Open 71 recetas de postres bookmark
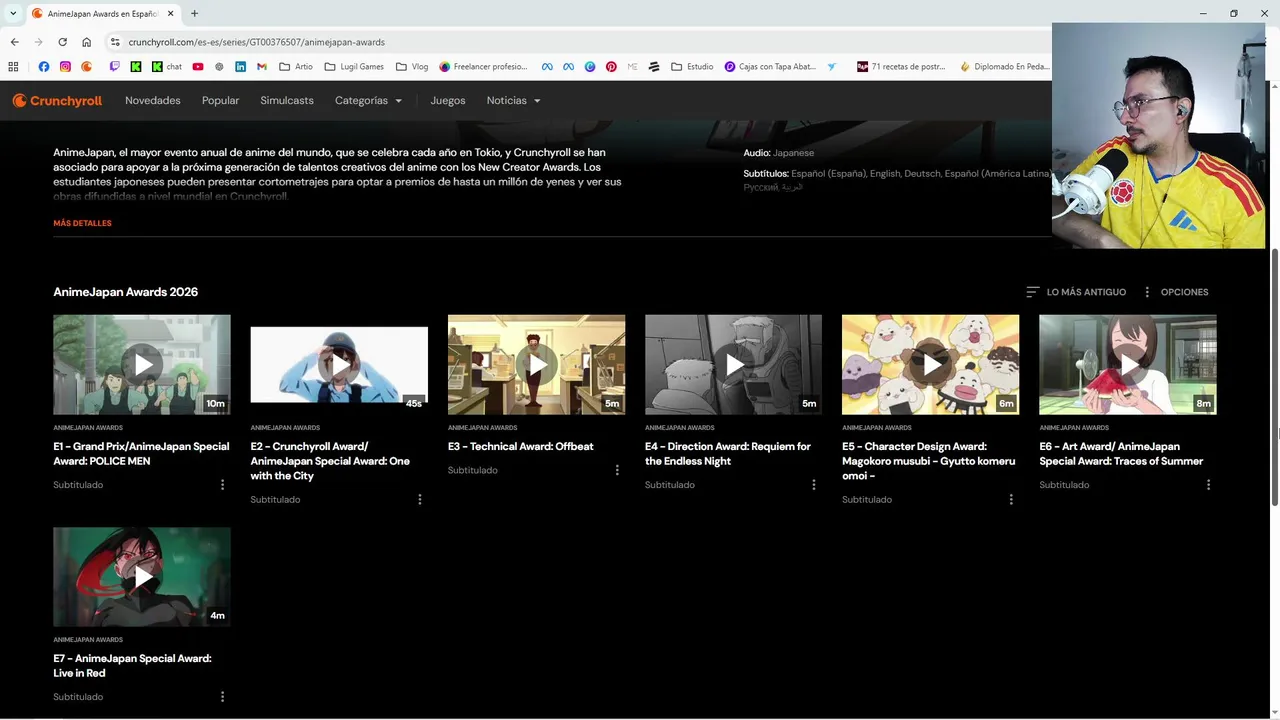Image resolution: width=1280 pixels, height=720 pixels. (901, 67)
